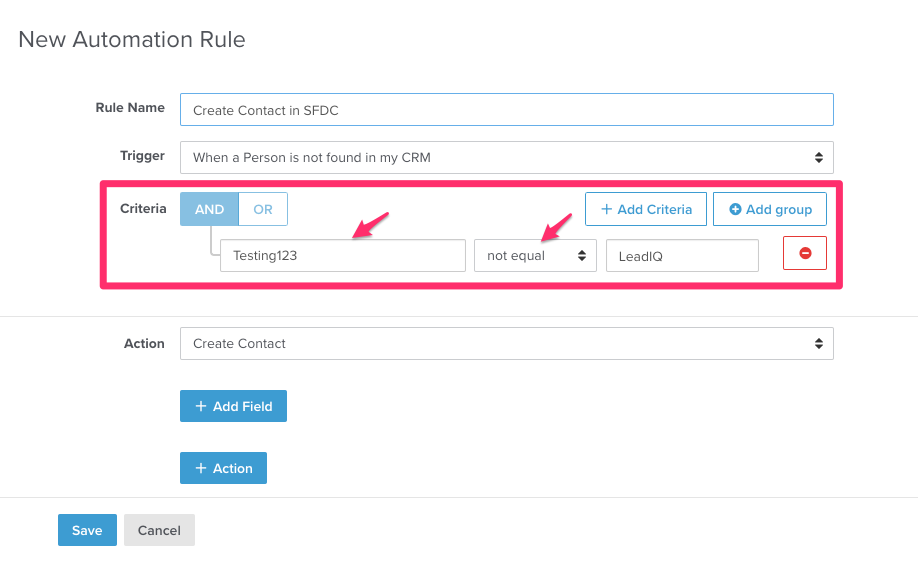Click the plus icon on the Action button
The height and width of the screenshot is (570, 918).
(x=201, y=468)
